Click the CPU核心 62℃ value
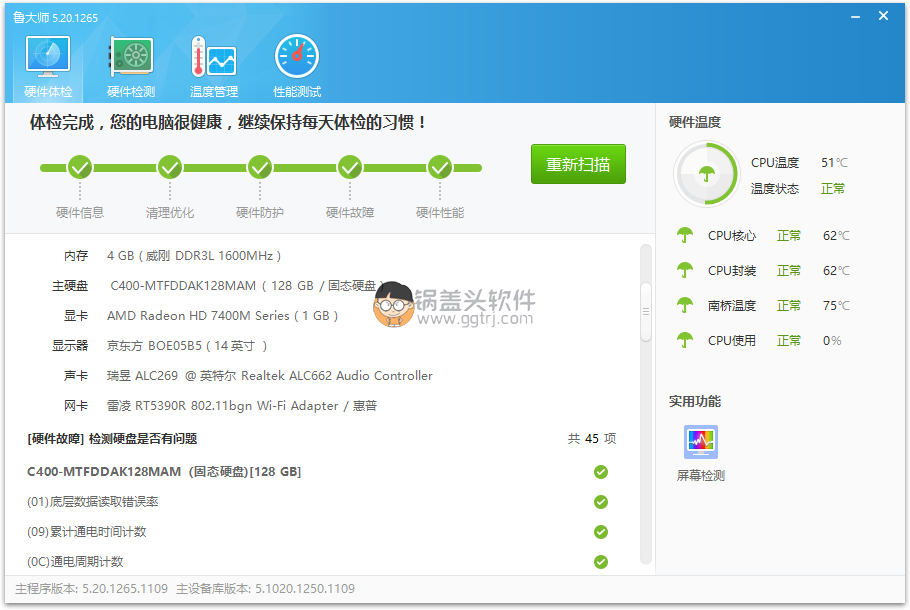The image size is (910, 610). (836, 236)
